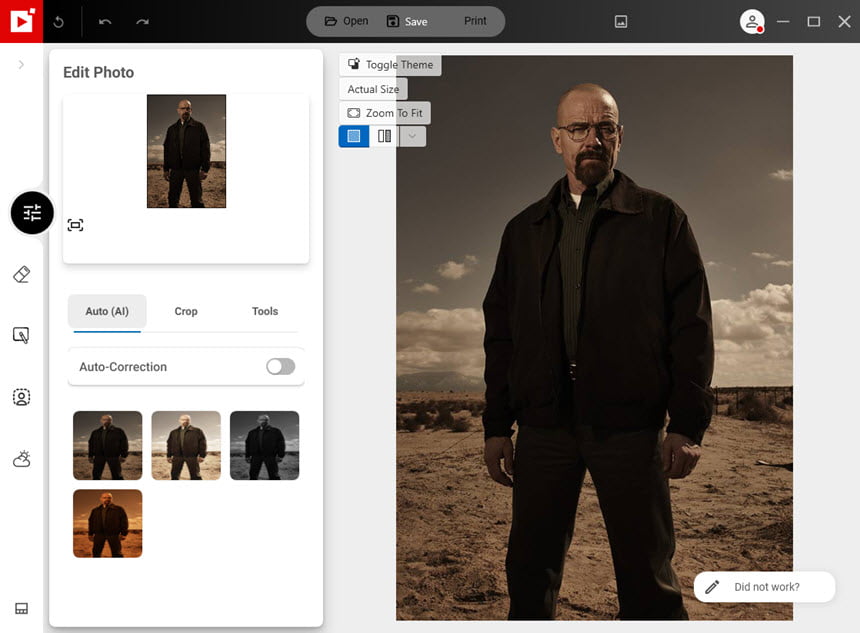The width and height of the screenshot is (860, 633).
Task: Open the user account profile icon
Action: [x=752, y=22]
